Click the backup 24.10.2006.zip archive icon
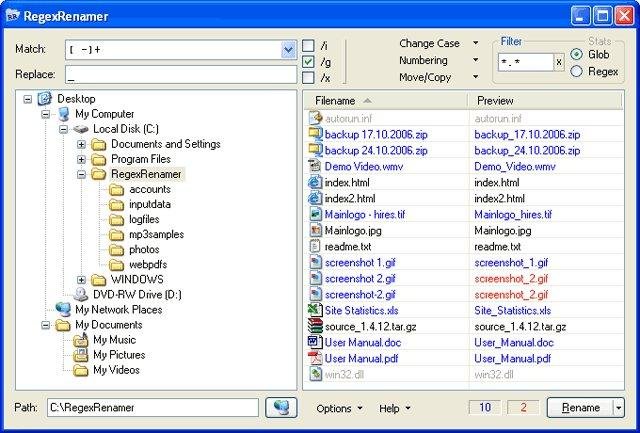This screenshot has height=433, width=640. 316,150
